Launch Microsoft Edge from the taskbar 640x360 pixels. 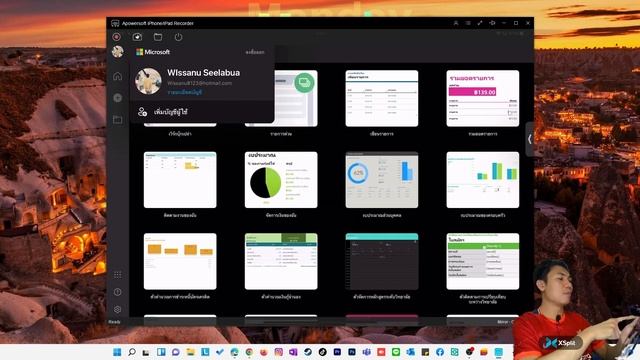[234, 352]
